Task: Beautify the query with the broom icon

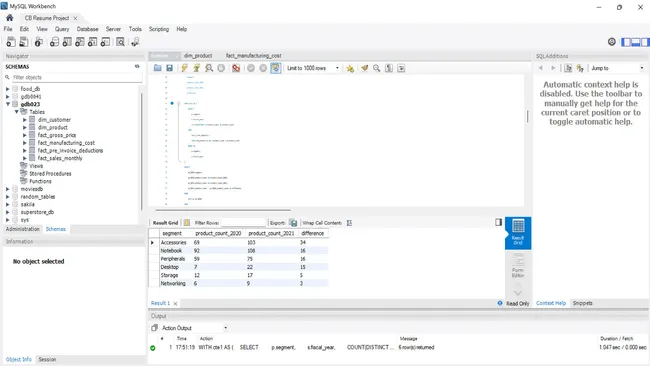Action: pyautogui.click(x=364, y=68)
